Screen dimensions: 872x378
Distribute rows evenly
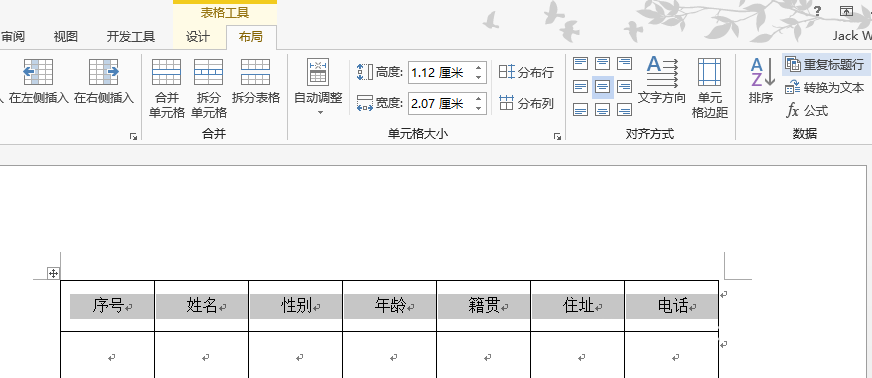[526, 72]
